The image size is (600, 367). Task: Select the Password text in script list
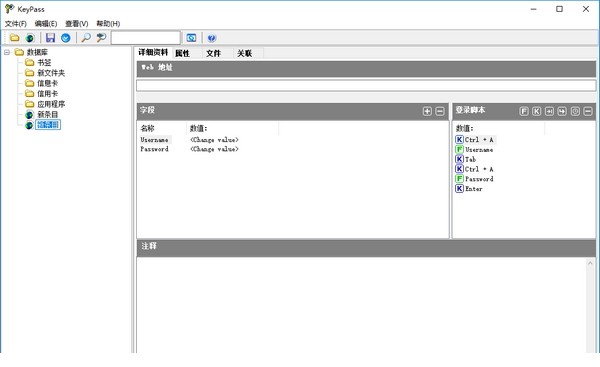point(479,179)
